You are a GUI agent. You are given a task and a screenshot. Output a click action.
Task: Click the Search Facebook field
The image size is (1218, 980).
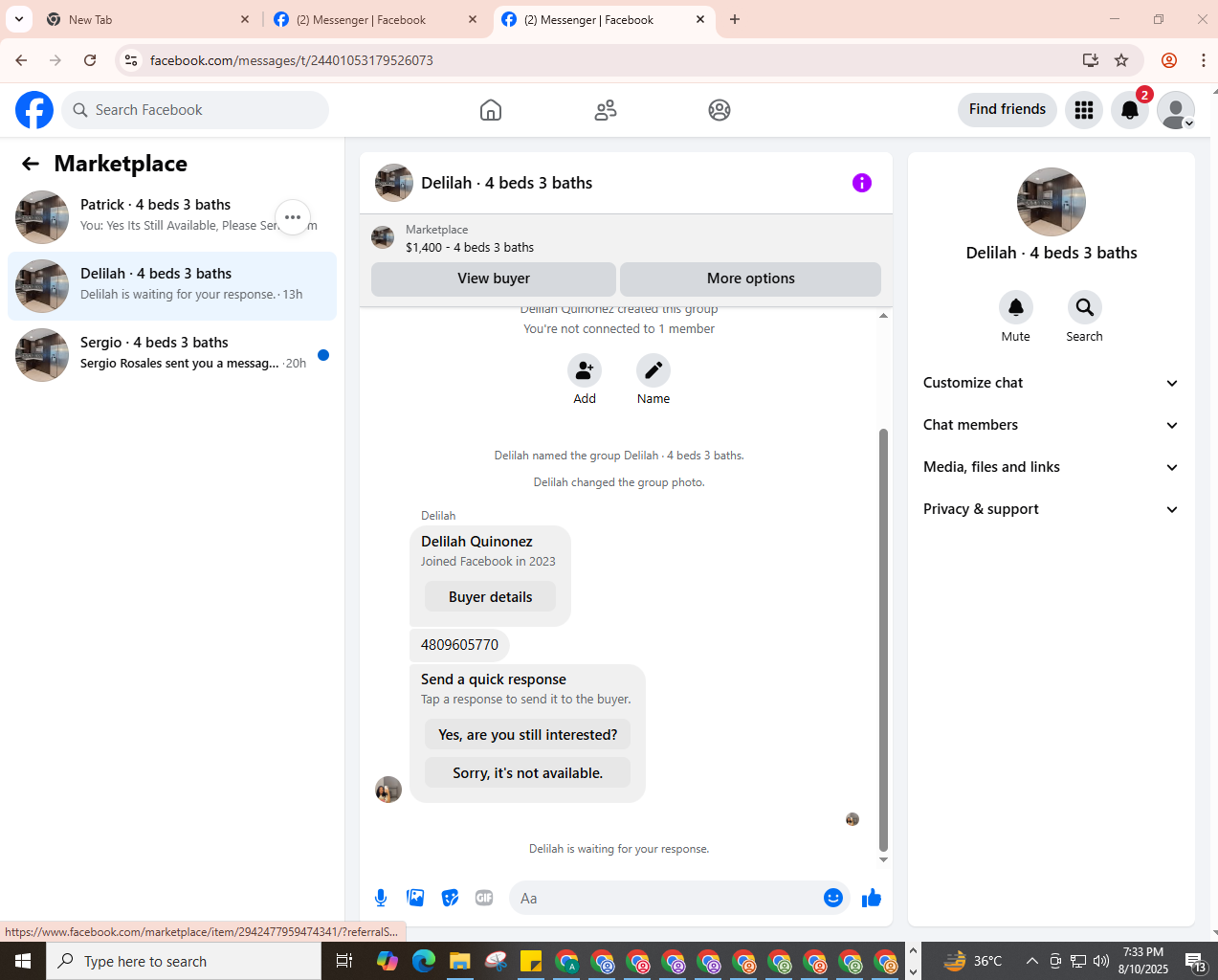tap(196, 110)
